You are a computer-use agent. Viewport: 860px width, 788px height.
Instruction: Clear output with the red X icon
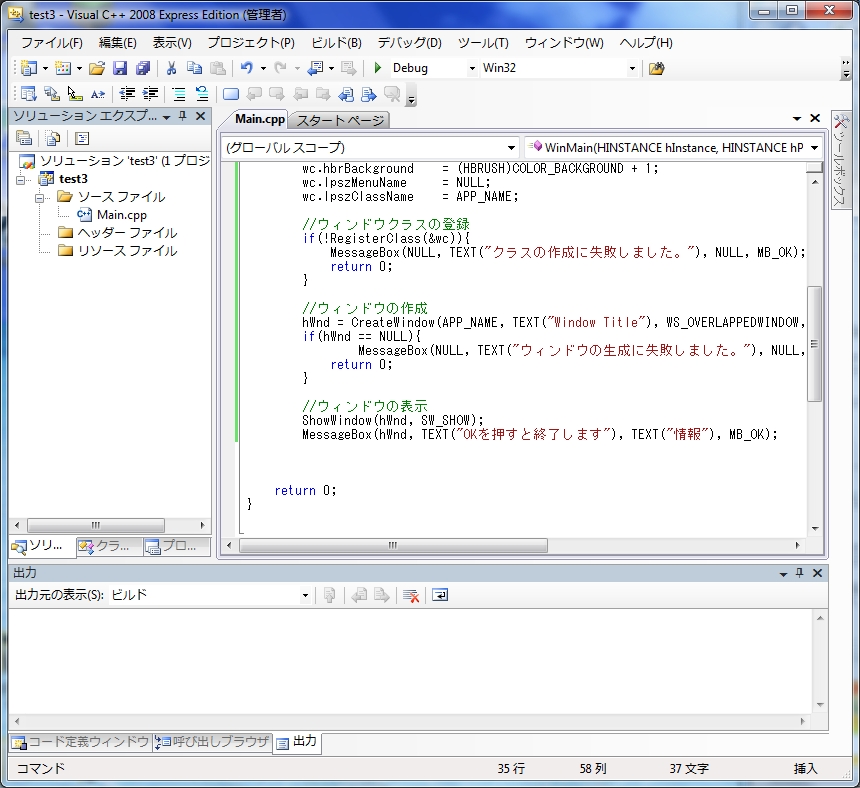tap(410, 595)
